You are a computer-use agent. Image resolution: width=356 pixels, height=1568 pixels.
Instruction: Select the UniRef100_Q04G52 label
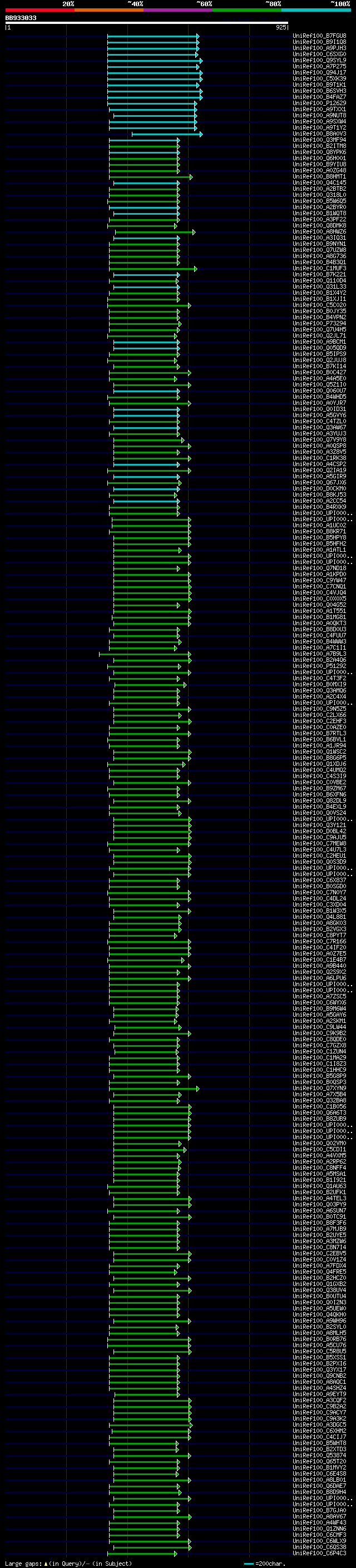[x=319, y=605]
